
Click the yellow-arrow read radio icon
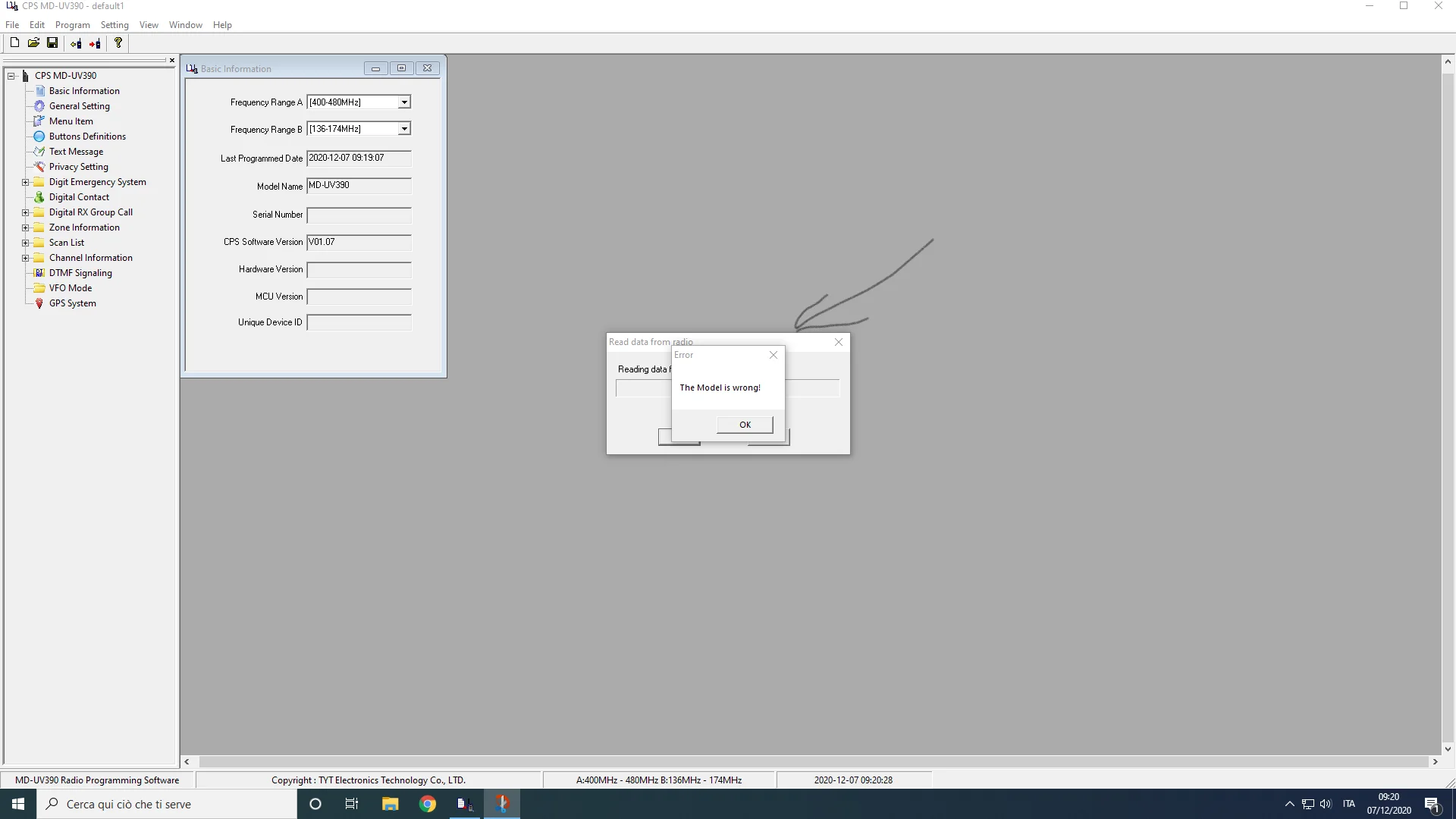coord(76,43)
